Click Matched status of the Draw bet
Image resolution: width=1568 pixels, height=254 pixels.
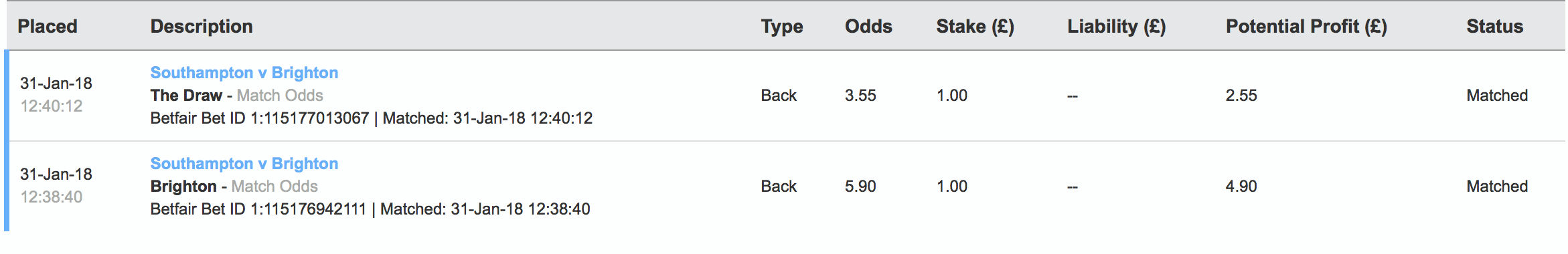[x=1497, y=96]
